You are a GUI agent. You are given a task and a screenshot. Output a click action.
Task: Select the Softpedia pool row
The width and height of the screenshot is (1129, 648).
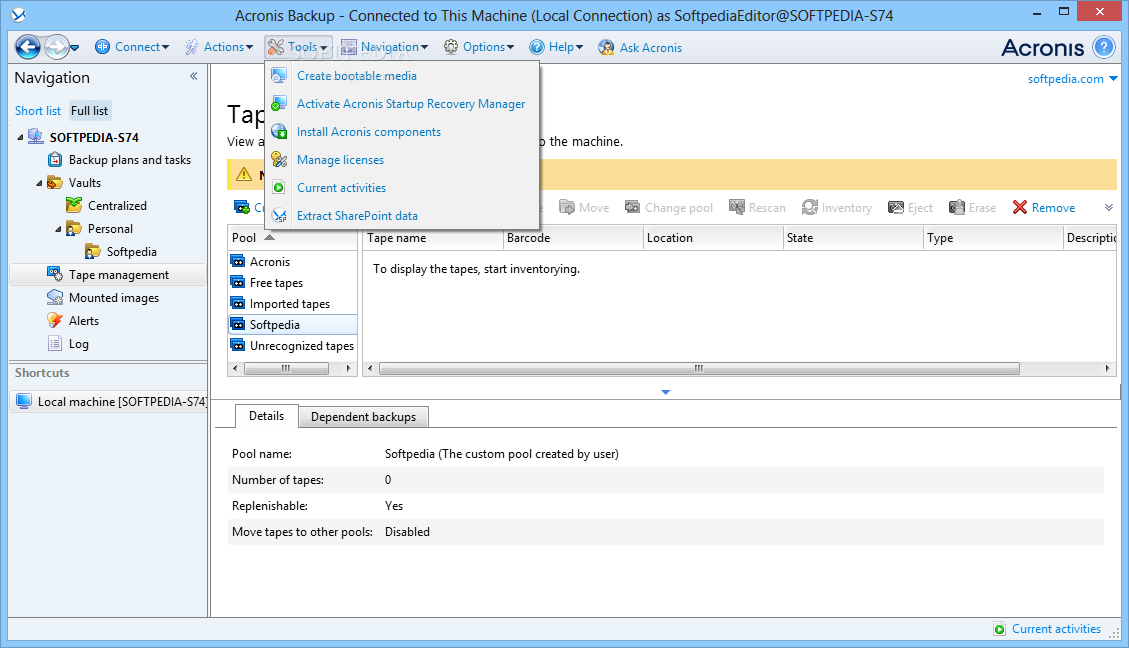click(x=292, y=325)
